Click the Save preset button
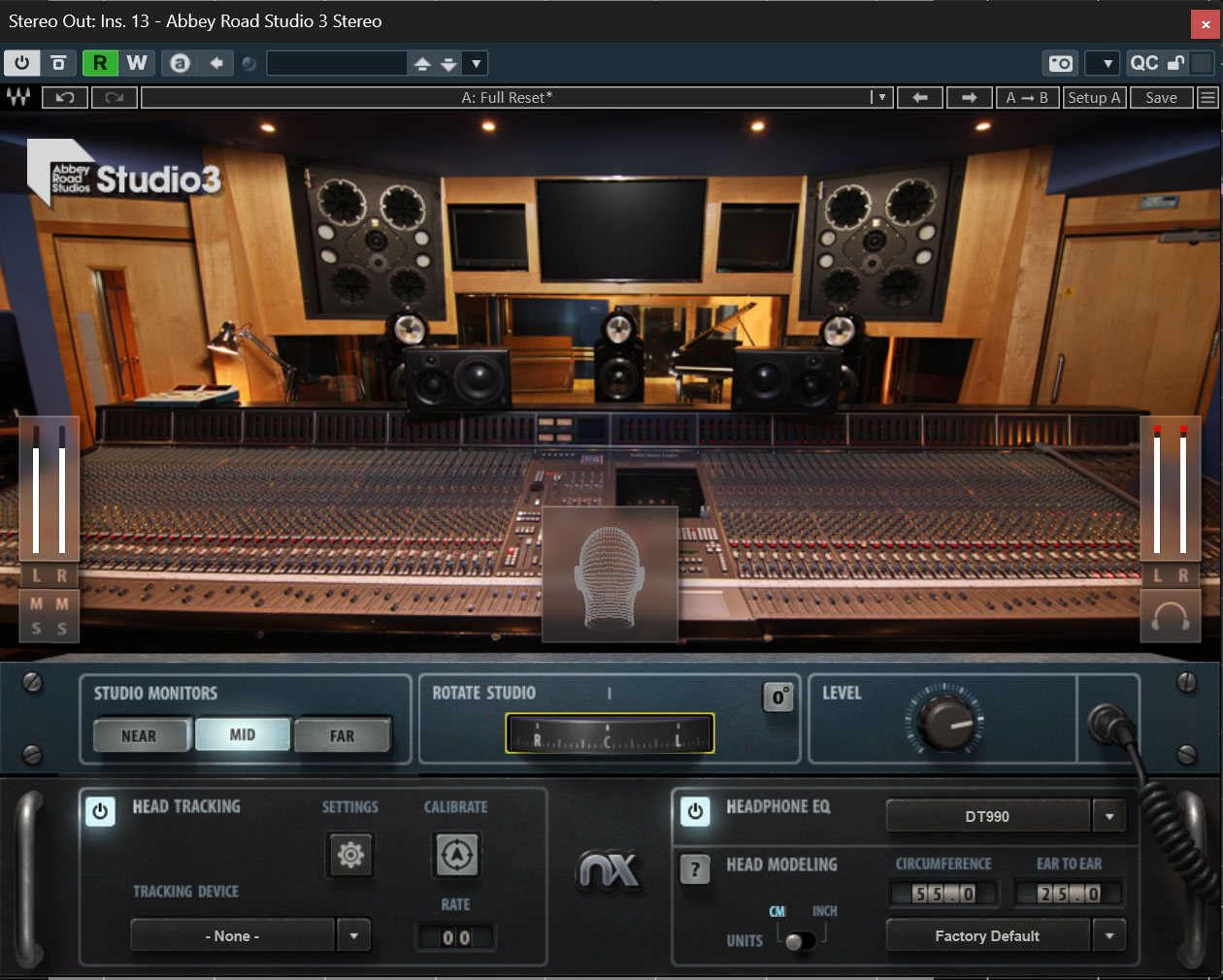Screen dimensions: 1223x980 pos(1161,97)
